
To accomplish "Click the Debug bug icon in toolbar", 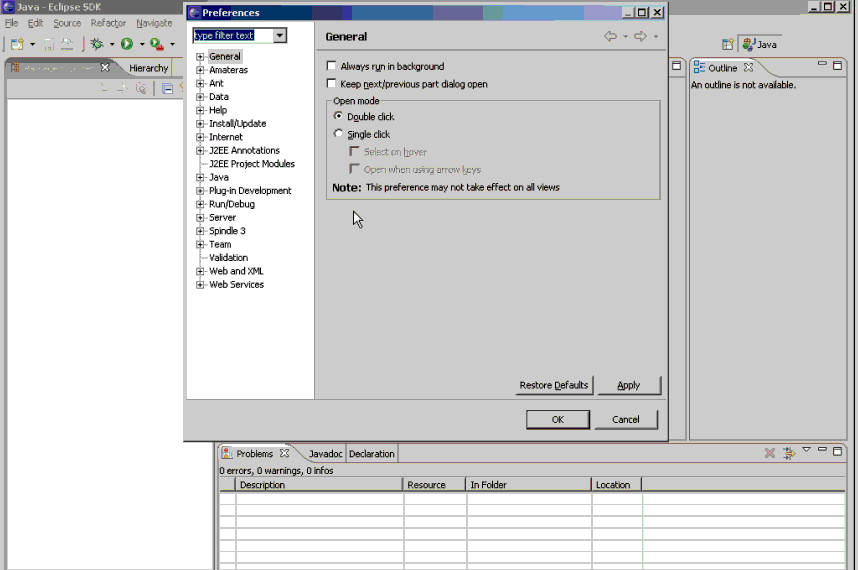I will pyautogui.click(x=97, y=44).
